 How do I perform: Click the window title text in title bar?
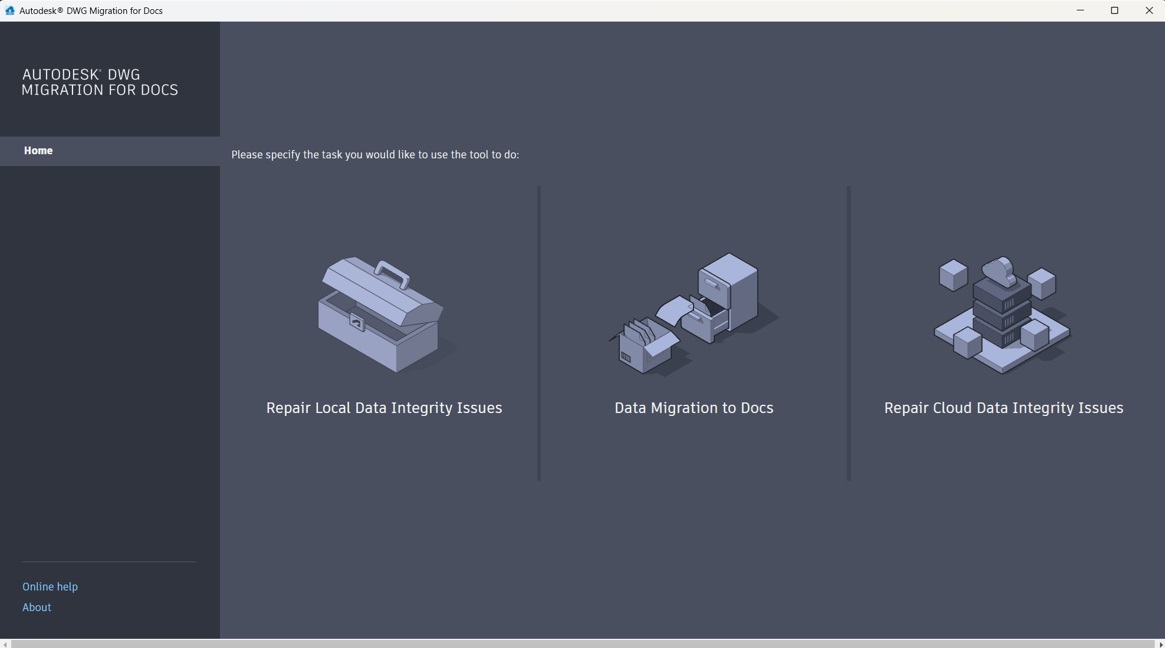click(90, 10)
